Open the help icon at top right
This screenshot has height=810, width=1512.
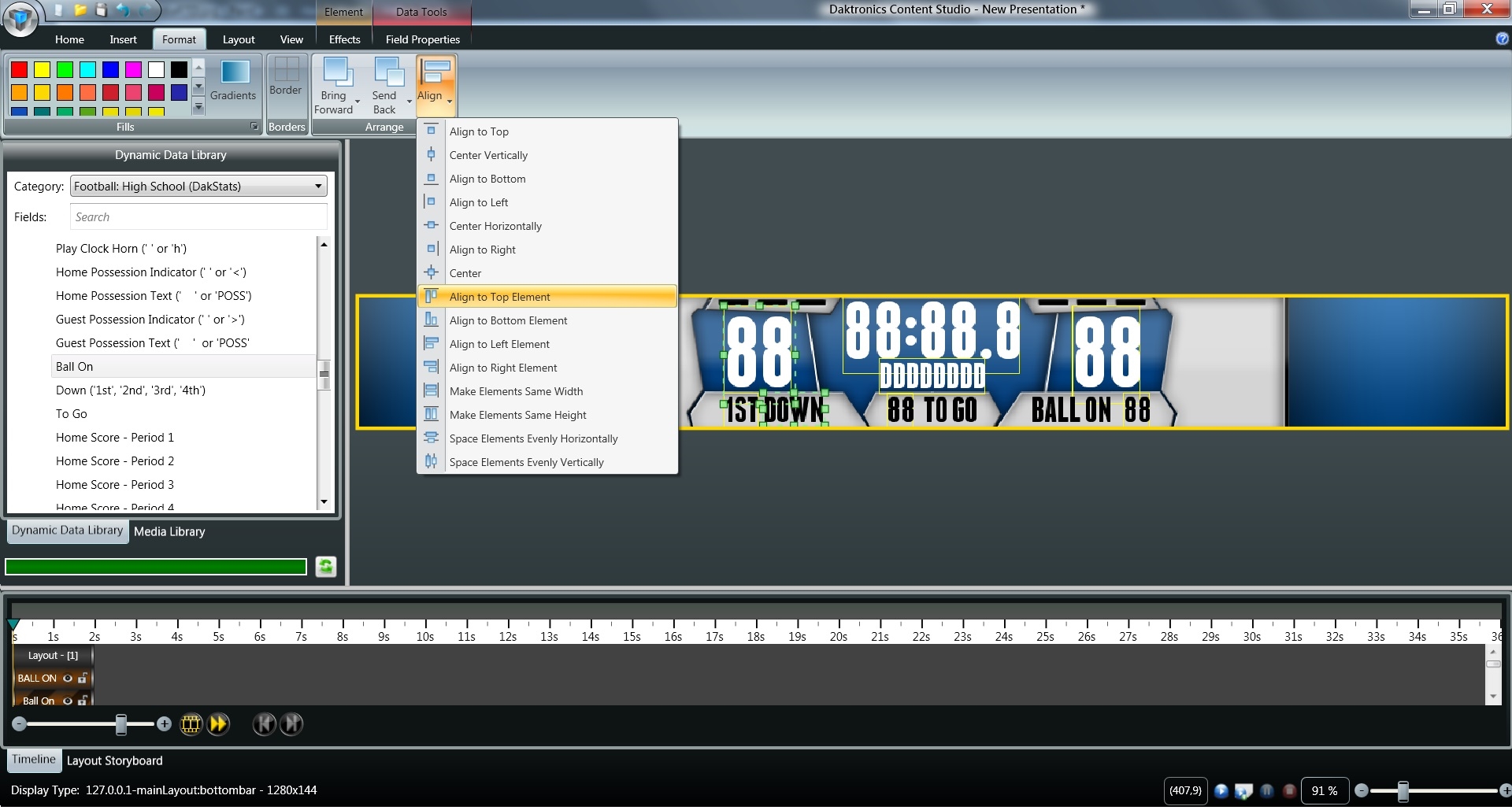click(x=1502, y=39)
